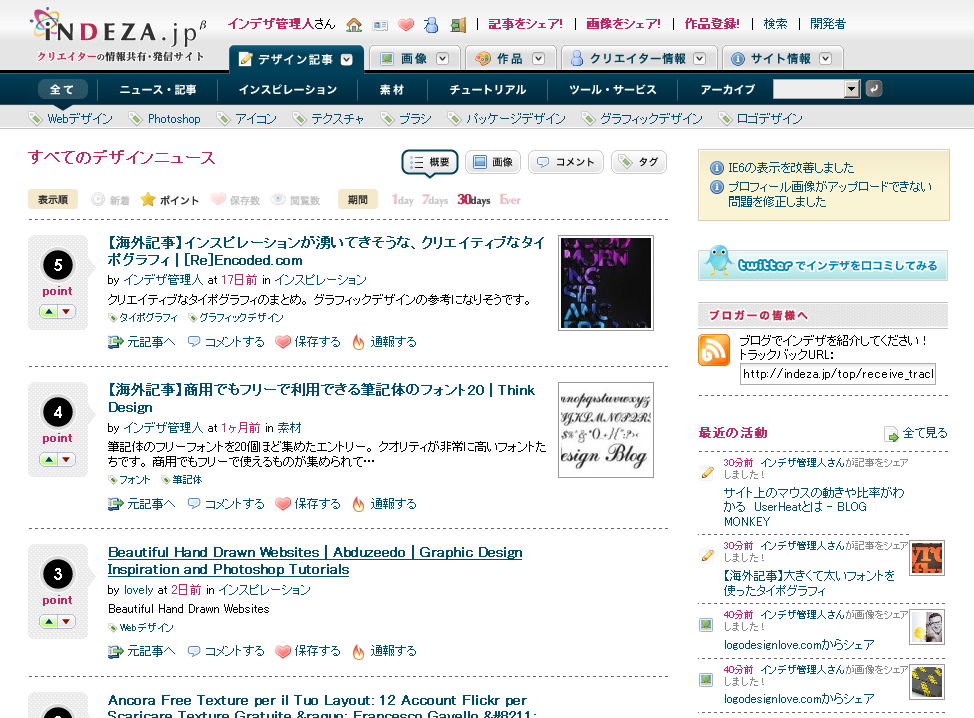
Task: Open the profile card icon in top bar
Action: [x=380, y=25]
